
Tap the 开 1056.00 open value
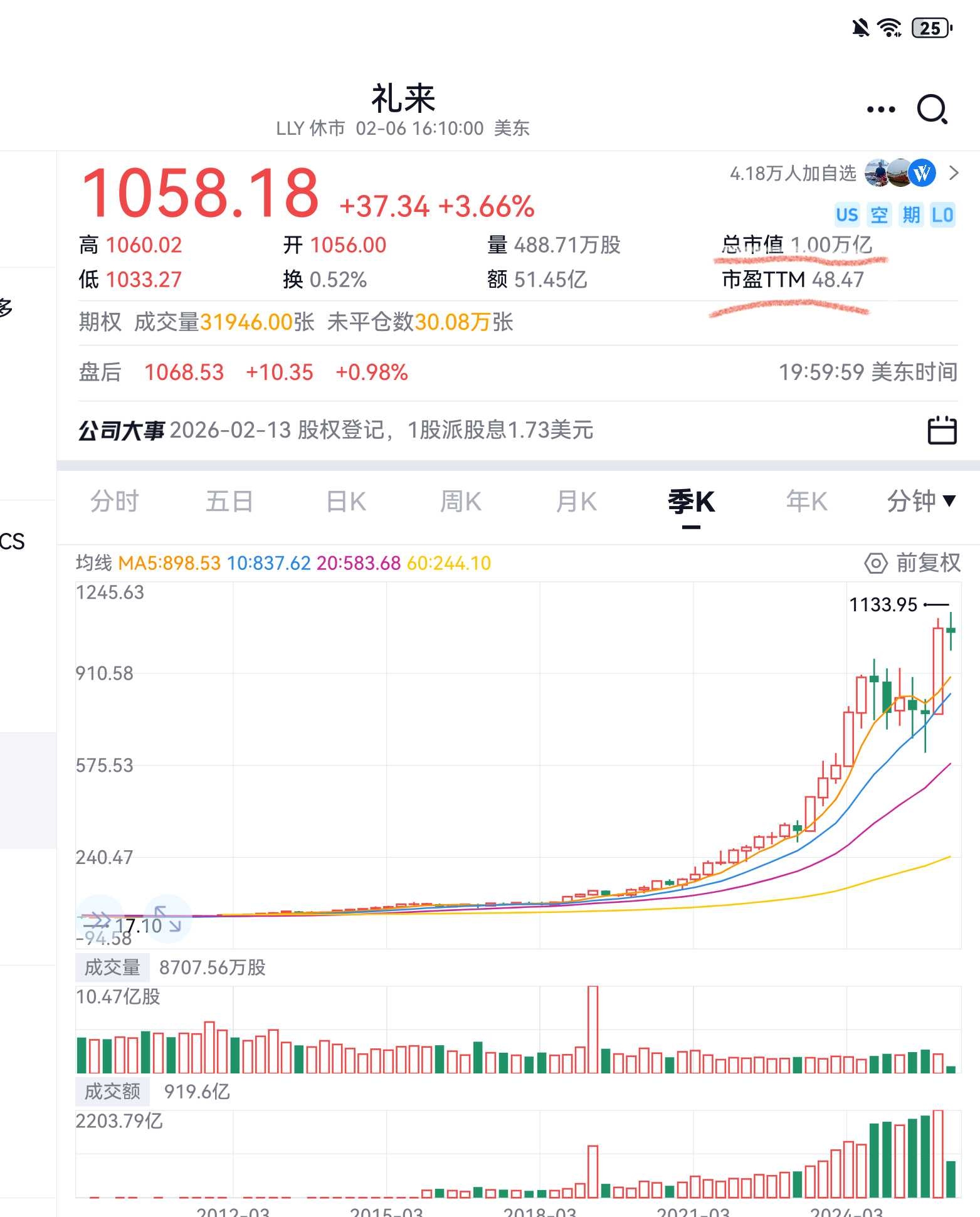click(x=335, y=245)
